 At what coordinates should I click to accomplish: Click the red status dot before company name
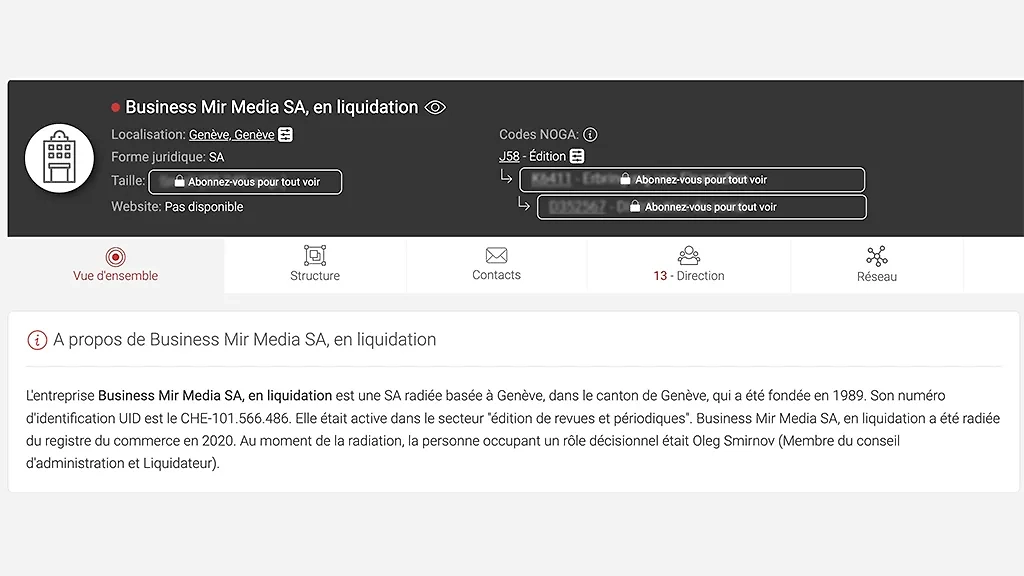[x=116, y=107]
